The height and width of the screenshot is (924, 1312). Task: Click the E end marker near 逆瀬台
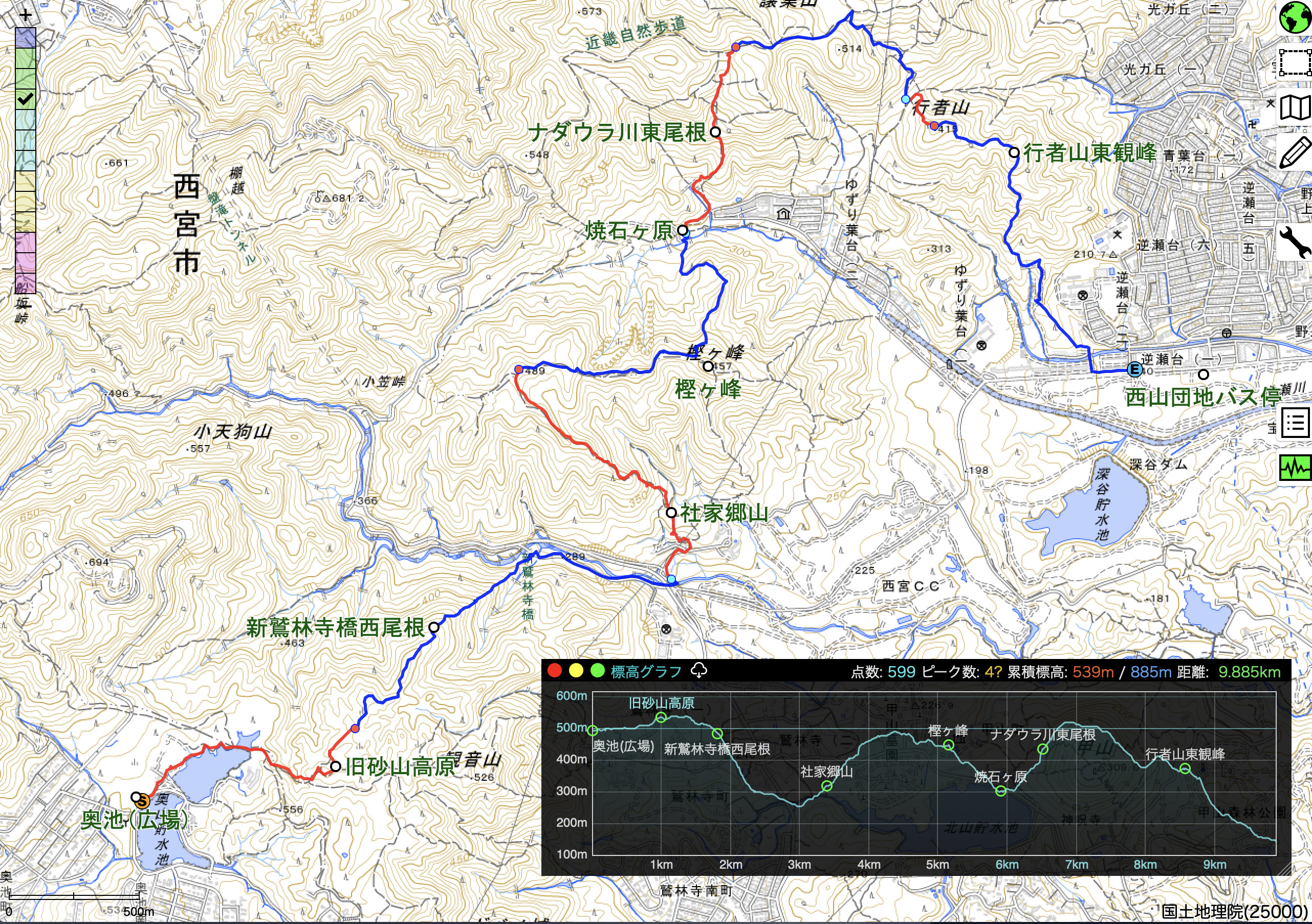(x=1135, y=370)
